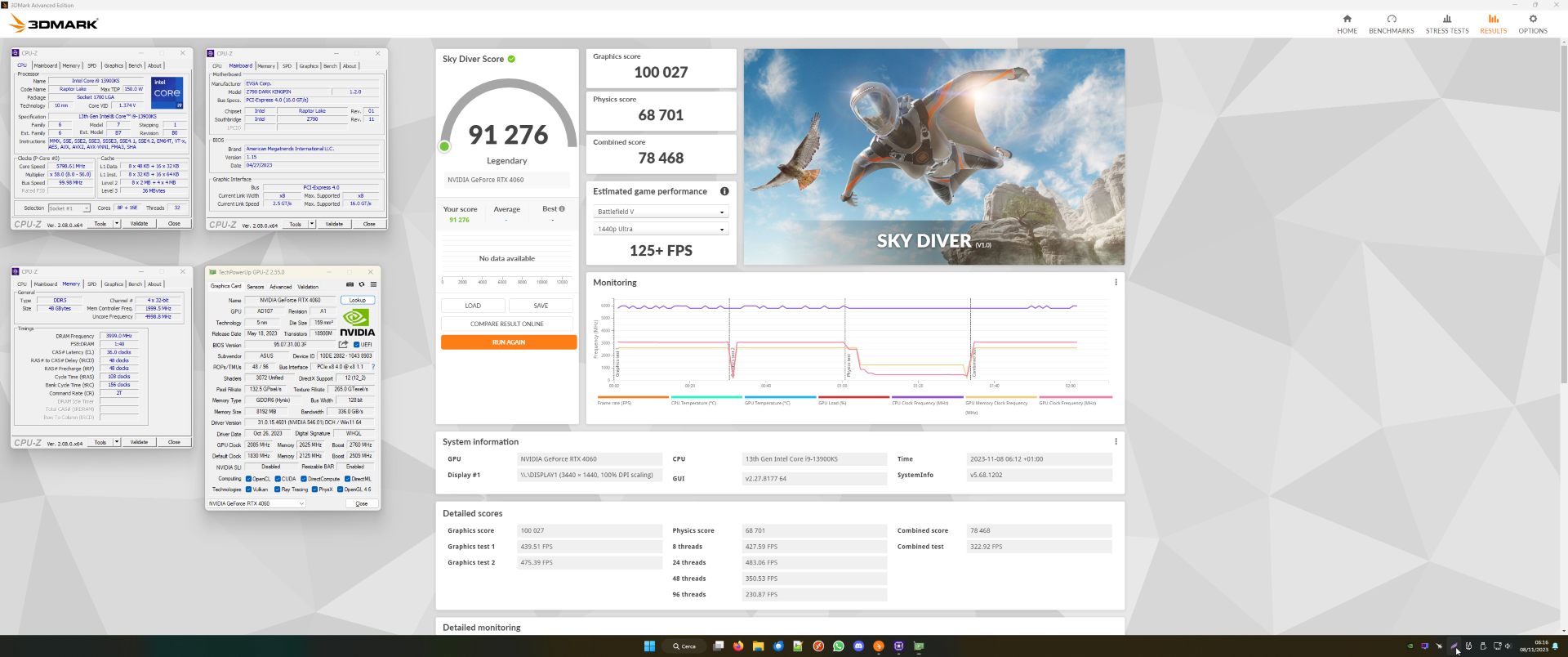The height and width of the screenshot is (657, 1568).
Task: Toggle the DirectML checkbox in GPU-Z
Action: [347, 479]
